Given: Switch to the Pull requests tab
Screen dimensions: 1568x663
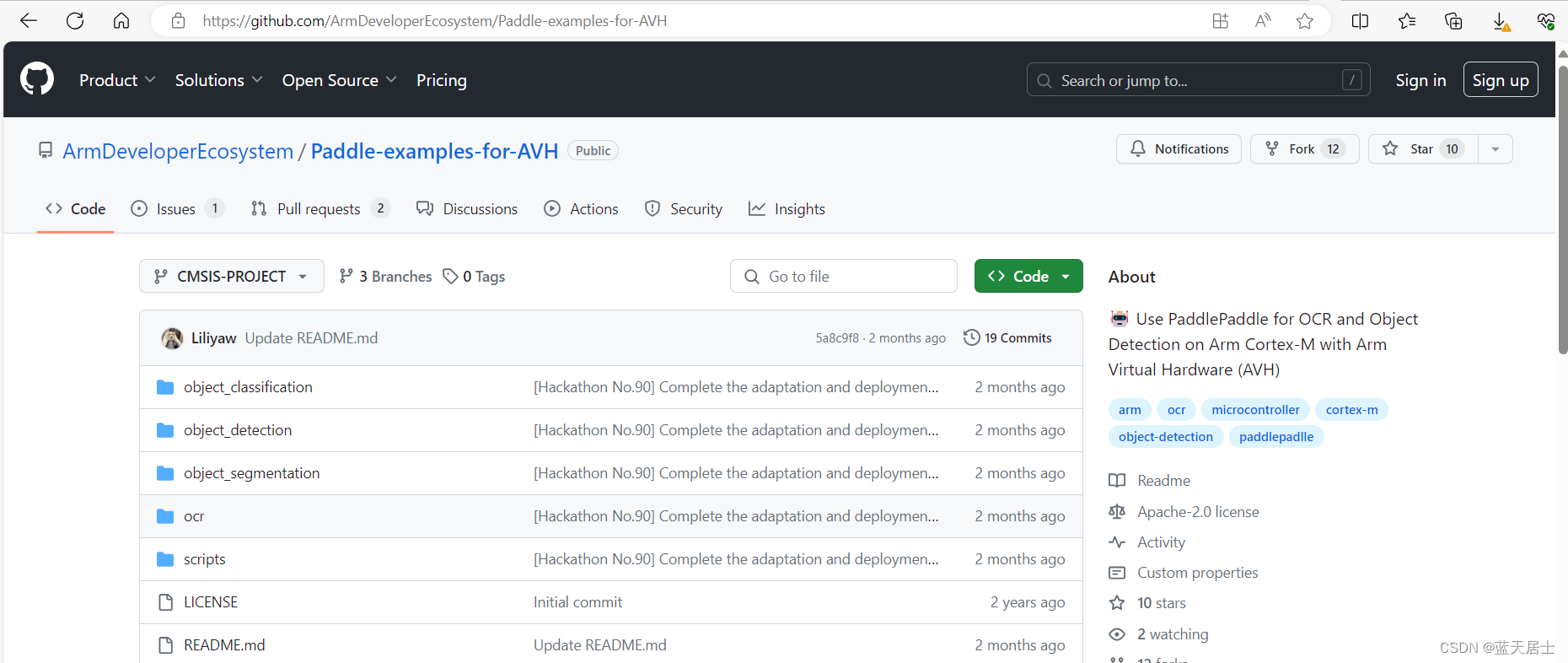Looking at the screenshot, I should pyautogui.click(x=320, y=208).
